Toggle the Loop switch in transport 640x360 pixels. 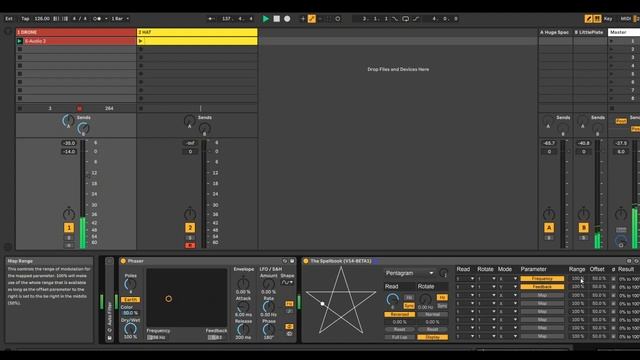(406, 19)
